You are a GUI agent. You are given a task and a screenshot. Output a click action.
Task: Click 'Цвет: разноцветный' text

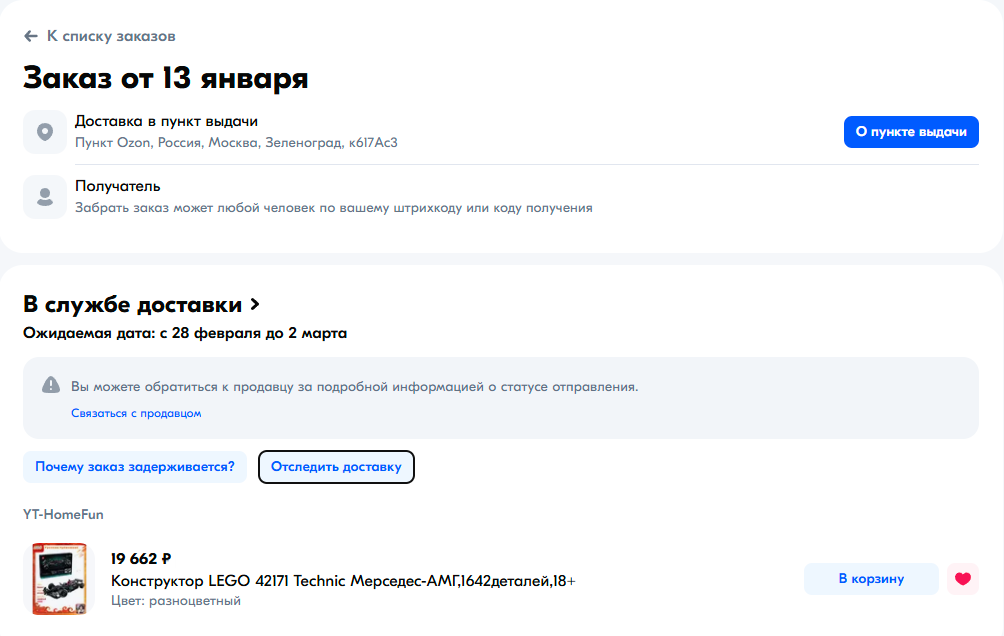(x=176, y=601)
